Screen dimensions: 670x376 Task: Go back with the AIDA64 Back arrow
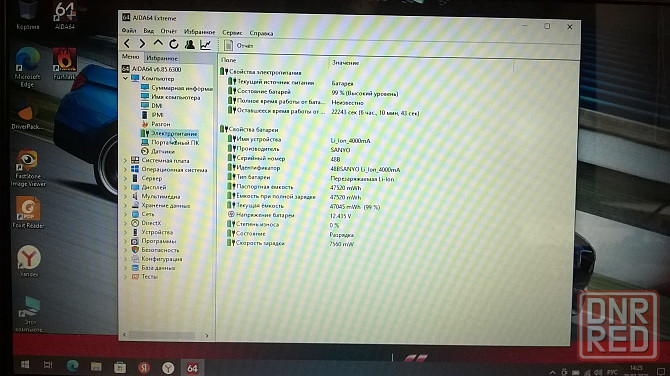[x=127, y=44]
